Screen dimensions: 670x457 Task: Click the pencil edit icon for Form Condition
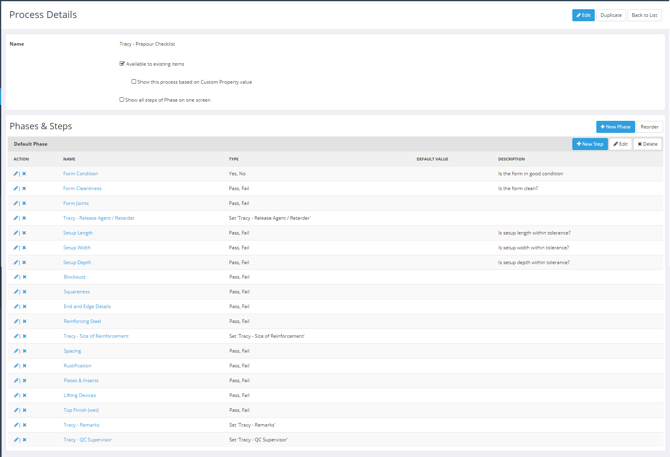pos(16,174)
